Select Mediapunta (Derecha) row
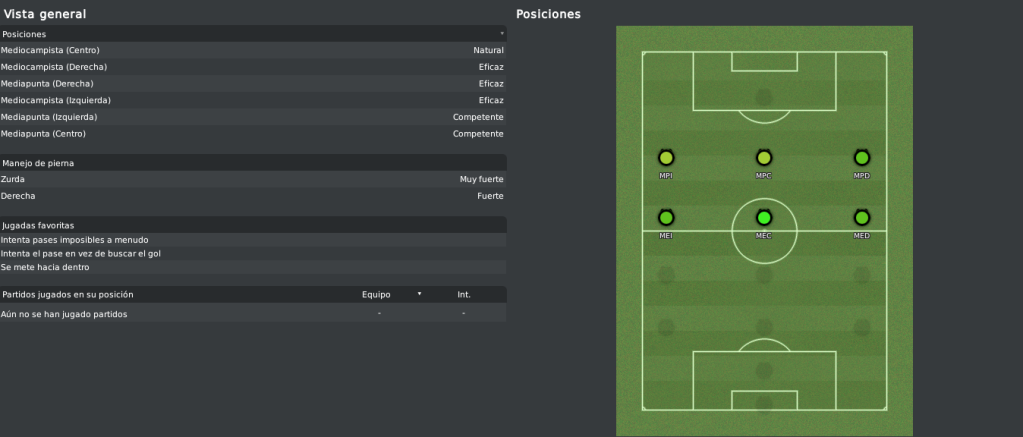The image size is (1023, 437). (253, 83)
